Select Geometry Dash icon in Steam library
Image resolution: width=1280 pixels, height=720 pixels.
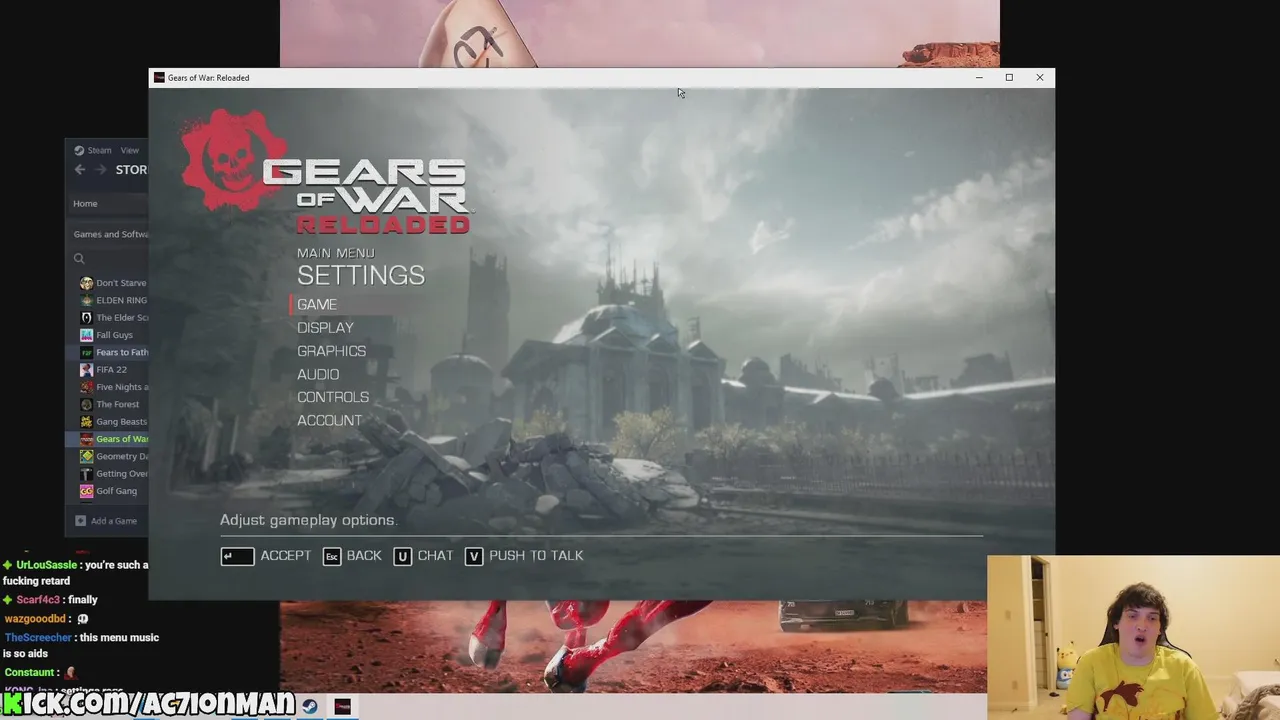pos(87,456)
